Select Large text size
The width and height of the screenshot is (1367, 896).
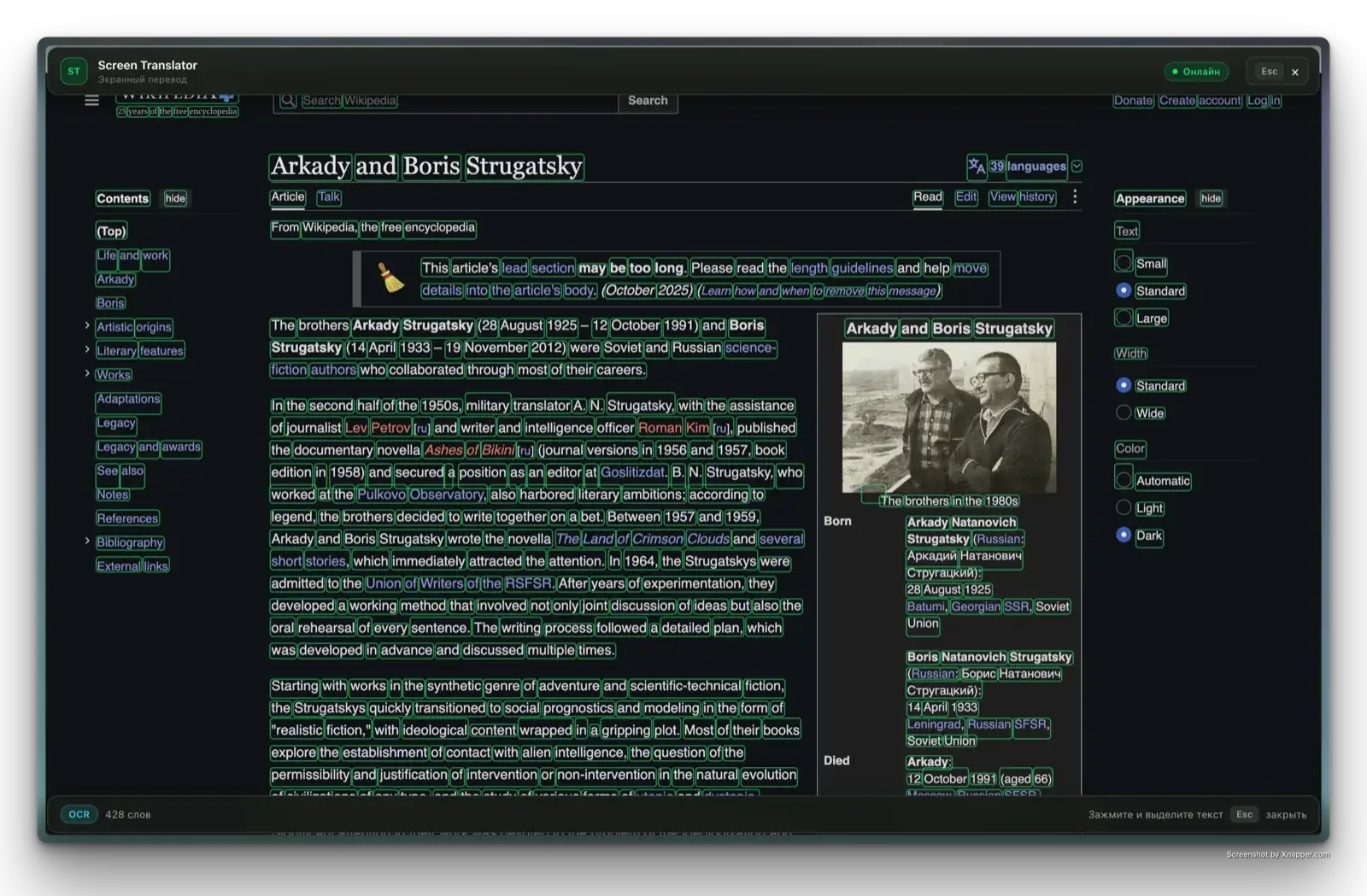pos(1124,317)
